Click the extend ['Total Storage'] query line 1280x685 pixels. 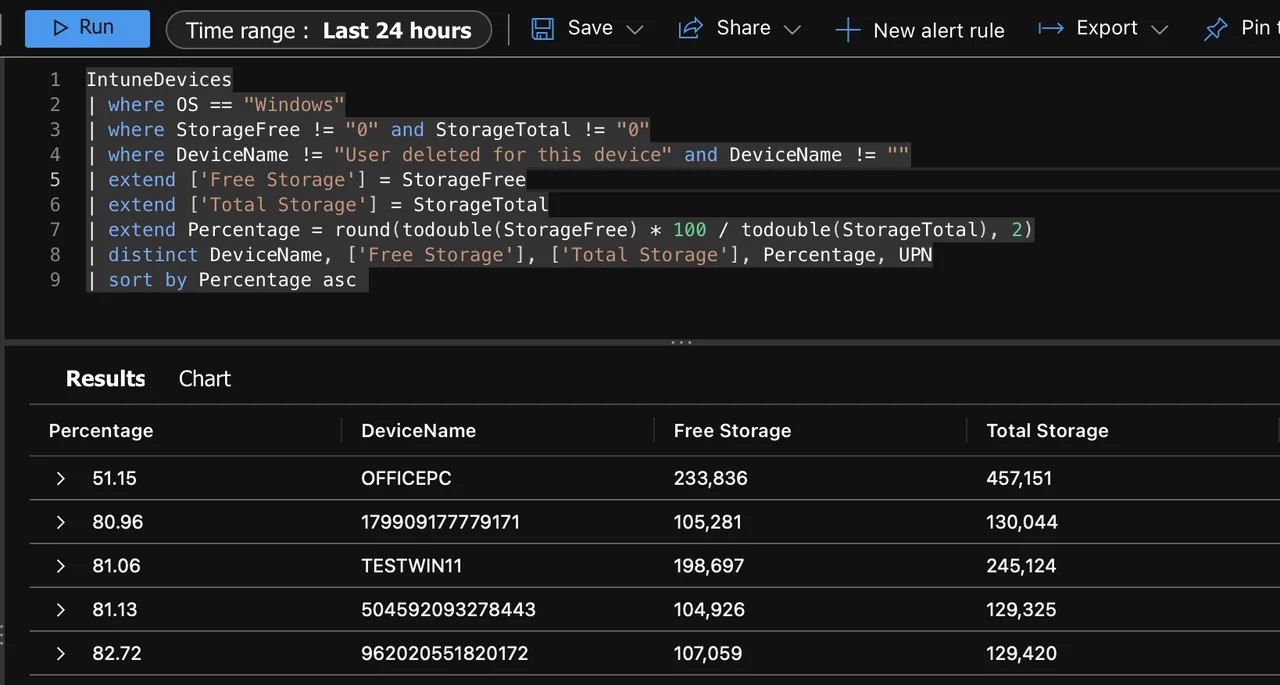click(317, 204)
